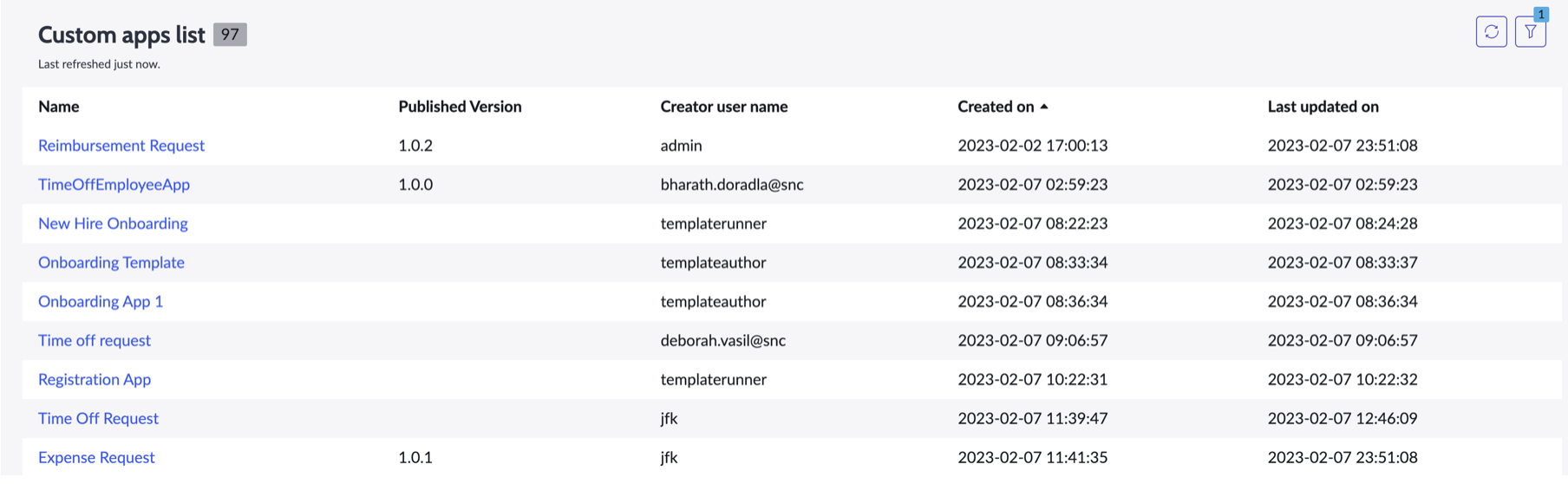Click last updated 2023-02-07 08:24:28
This screenshot has width=1568, height=484.
(x=1343, y=223)
